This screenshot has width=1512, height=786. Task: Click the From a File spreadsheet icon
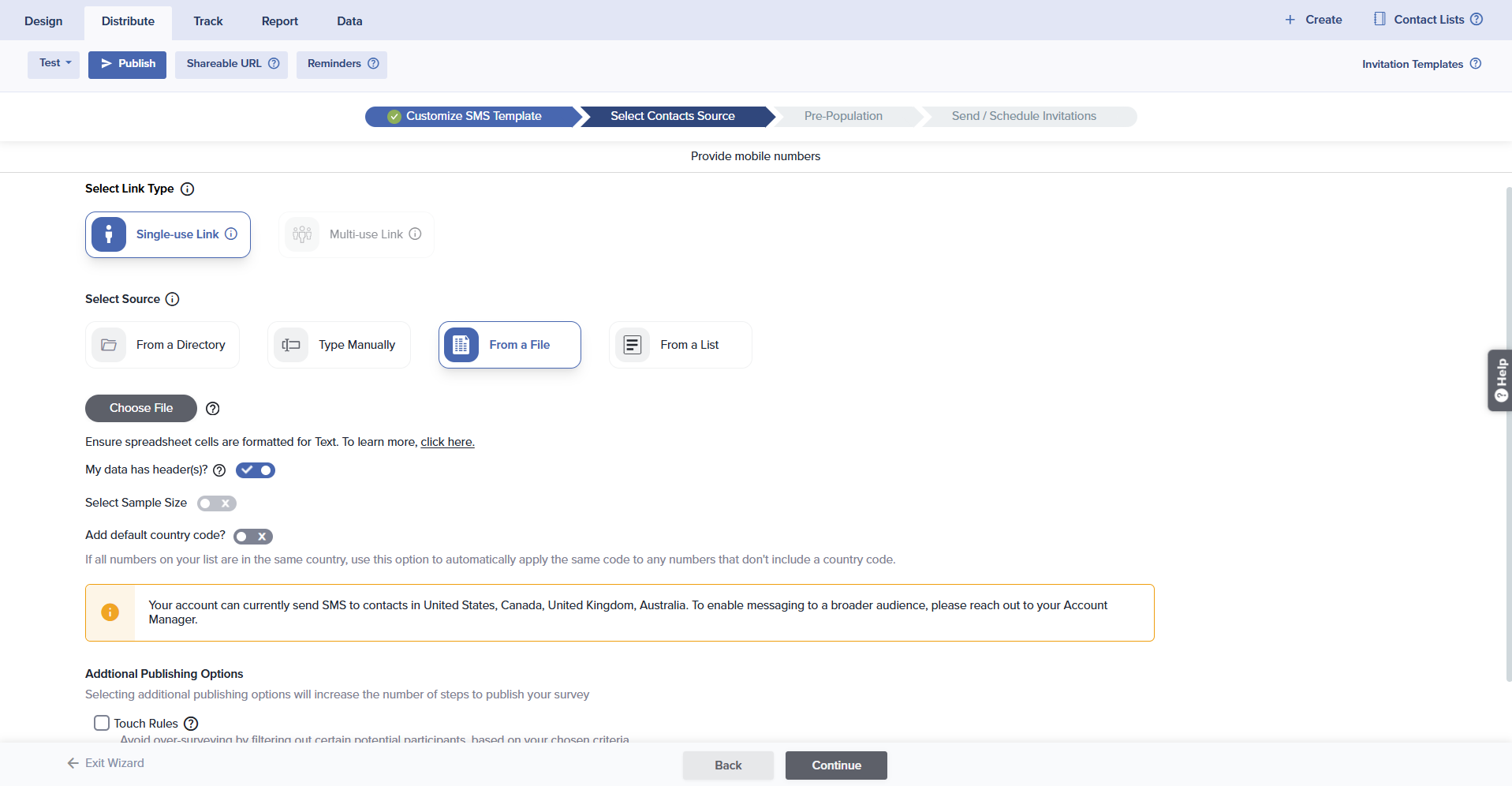461,345
